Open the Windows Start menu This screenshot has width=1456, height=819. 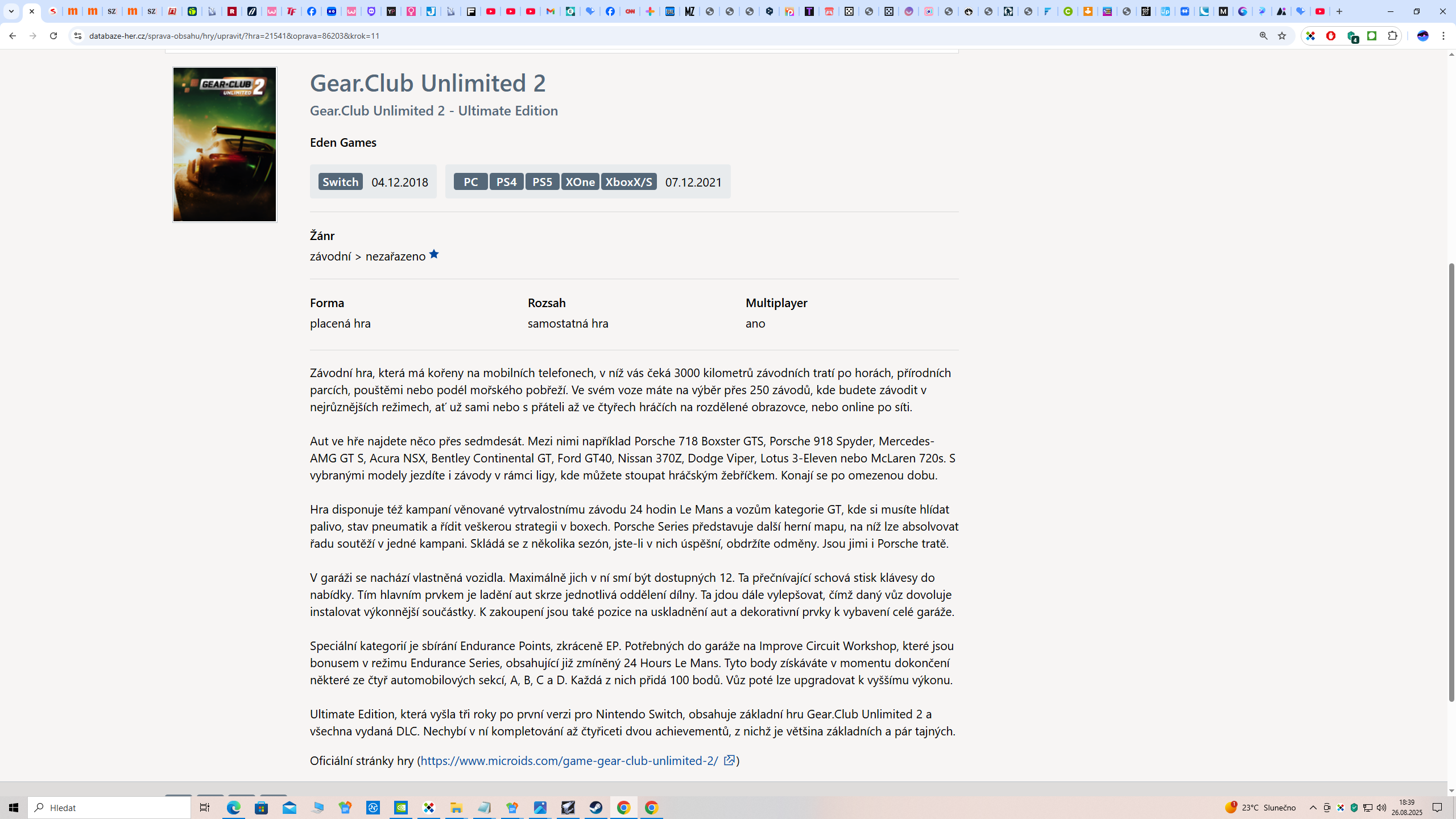14,808
